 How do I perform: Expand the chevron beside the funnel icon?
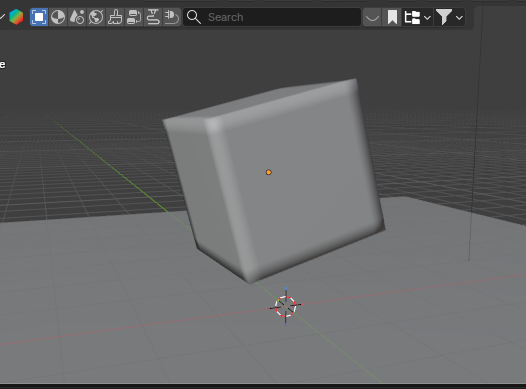pyautogui.click(x=460, y=17)
